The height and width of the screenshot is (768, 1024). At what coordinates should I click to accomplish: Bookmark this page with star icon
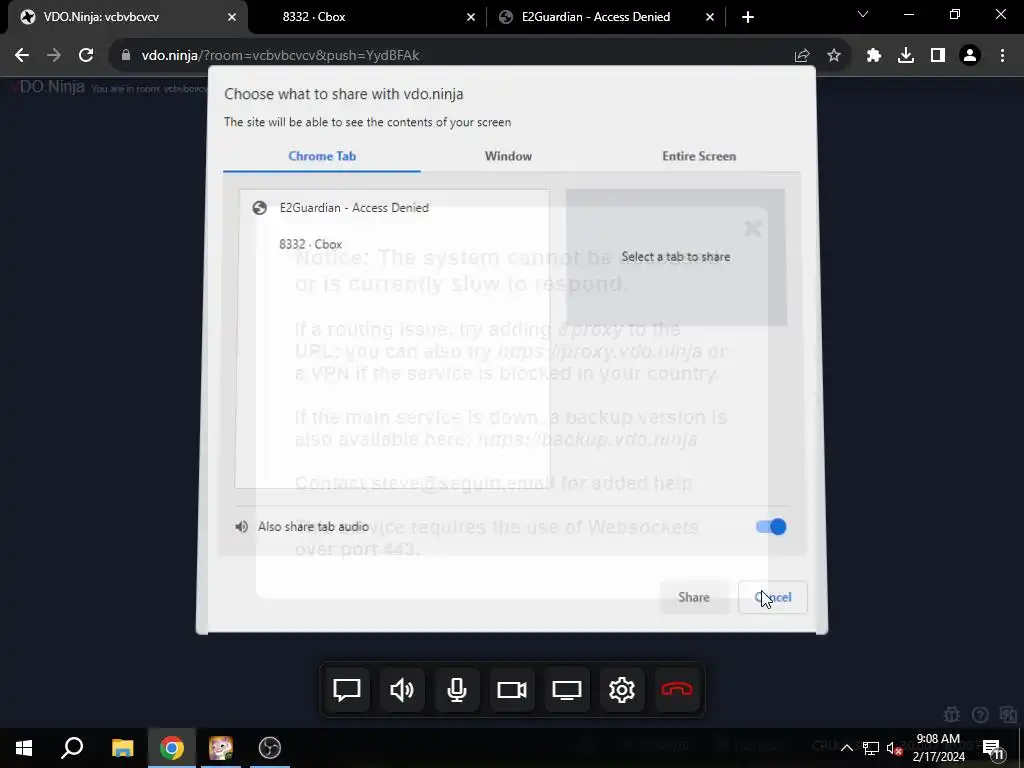[x=834, y=56]
